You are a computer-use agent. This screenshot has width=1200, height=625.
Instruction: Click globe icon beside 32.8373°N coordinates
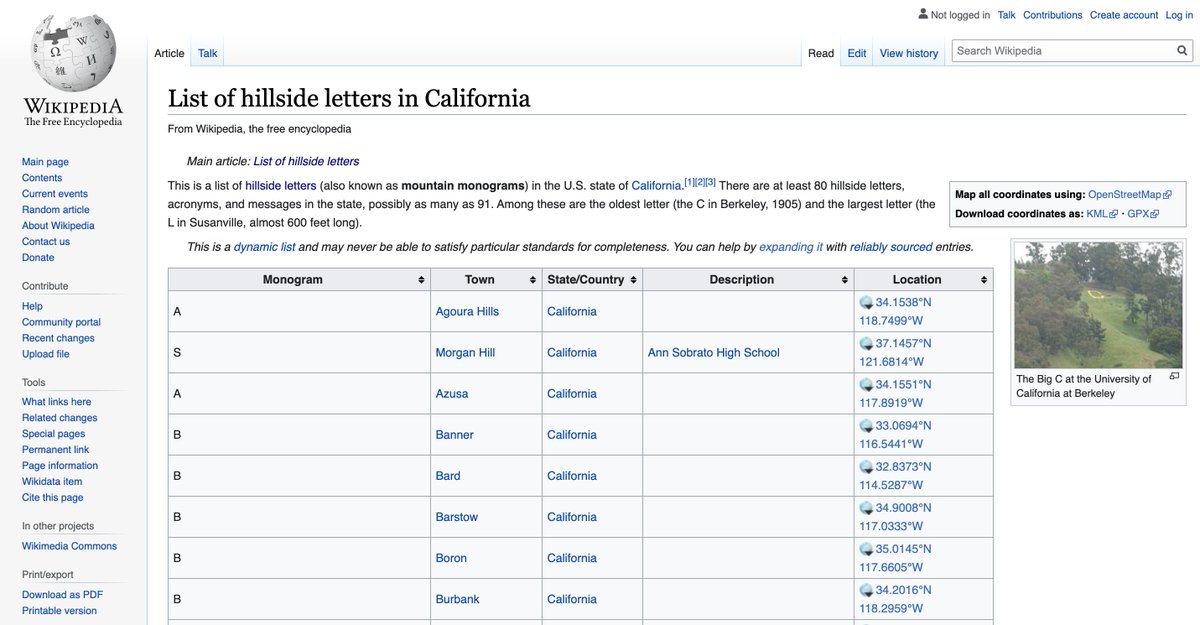866,466
